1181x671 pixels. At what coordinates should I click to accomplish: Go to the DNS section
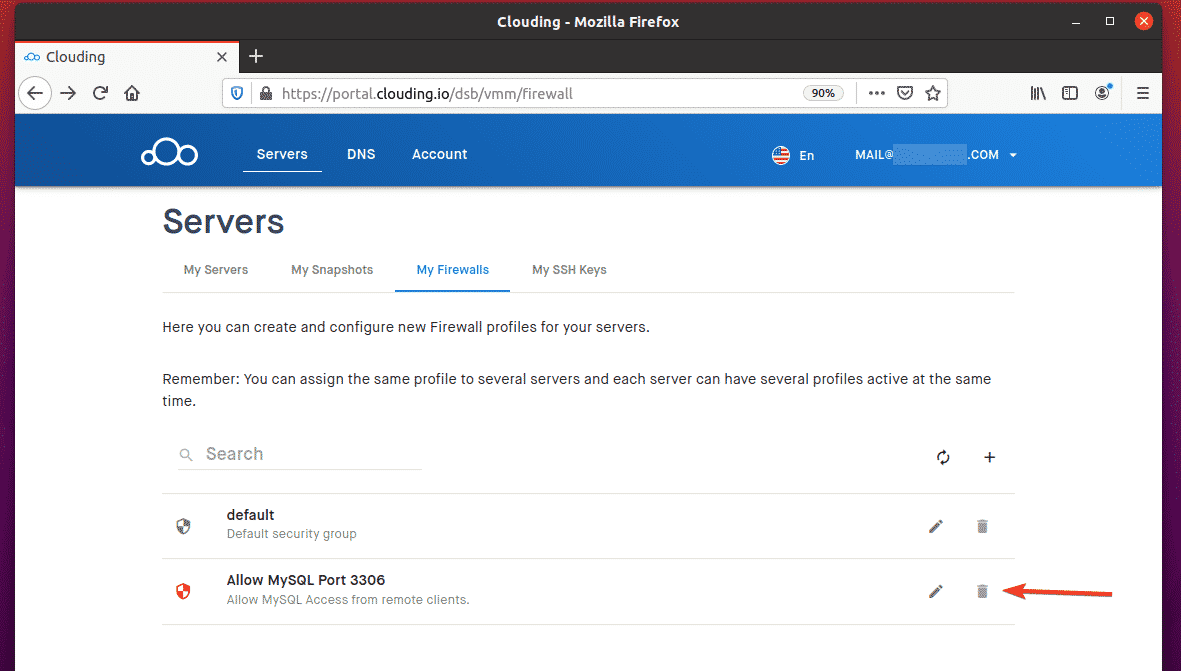point(361,154)
